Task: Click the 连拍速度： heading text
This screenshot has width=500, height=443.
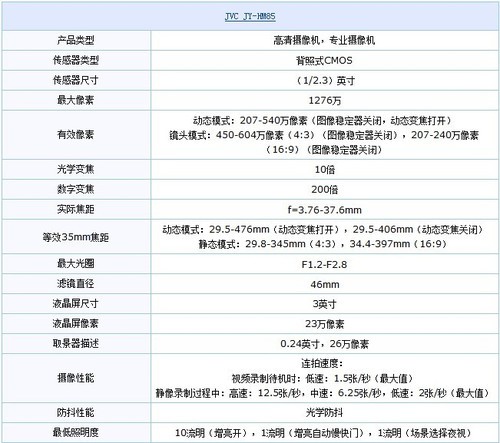Action: coord(322,363)
